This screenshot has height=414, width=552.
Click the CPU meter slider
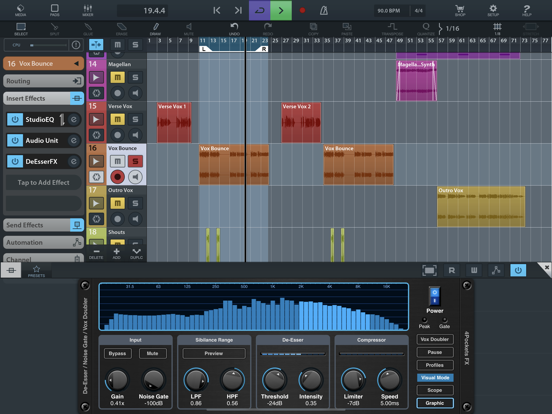(x=48, y=45)
